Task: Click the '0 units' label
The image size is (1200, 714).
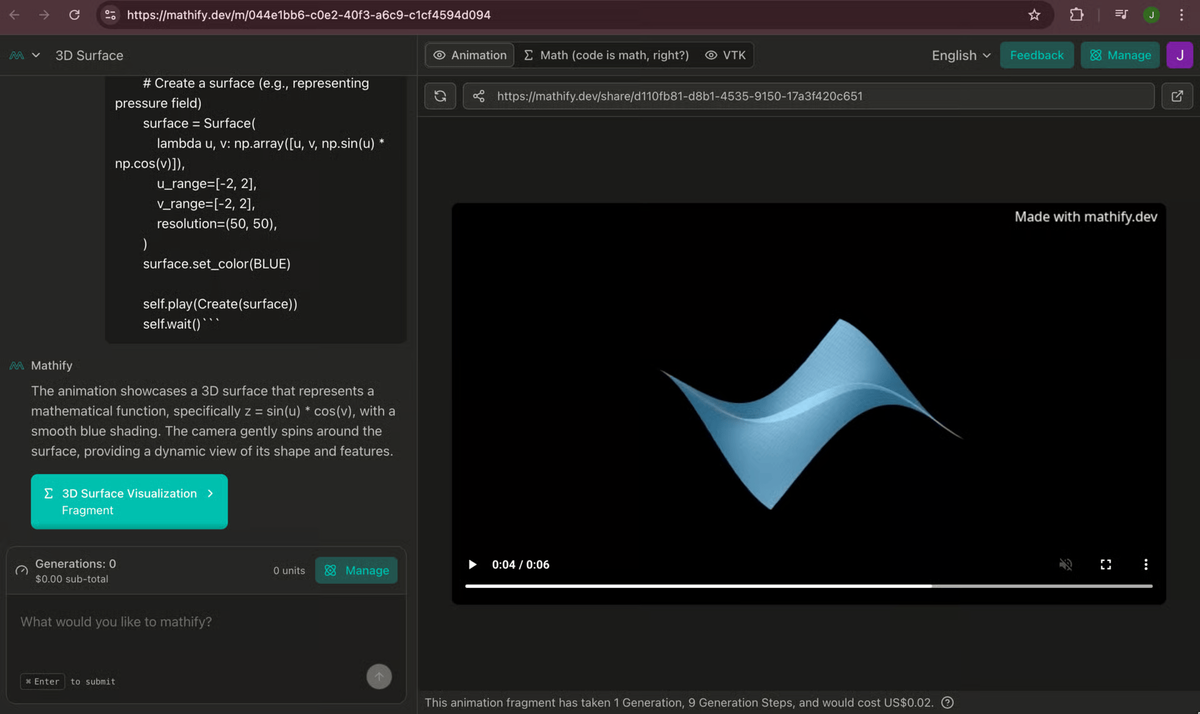Action: pos(289,570)
